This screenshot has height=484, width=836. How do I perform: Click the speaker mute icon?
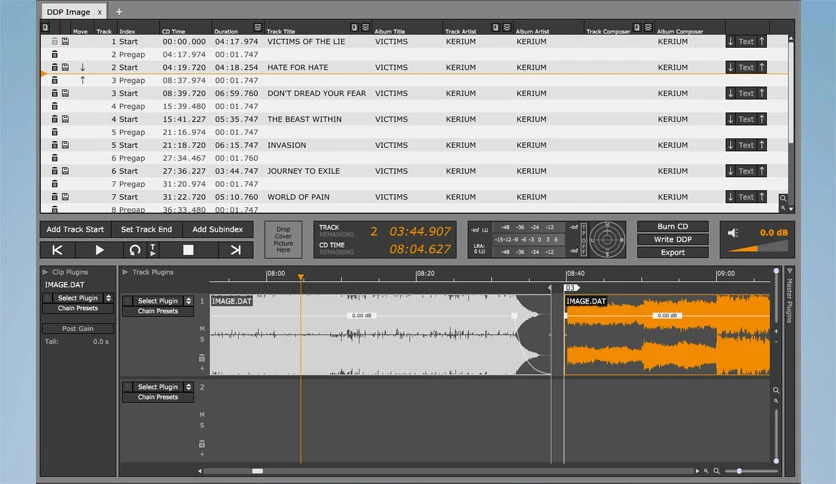coord(733,233)
